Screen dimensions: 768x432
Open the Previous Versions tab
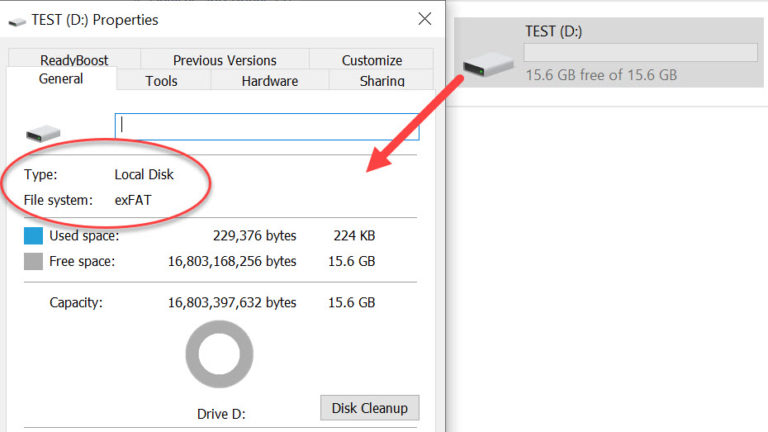224,60
